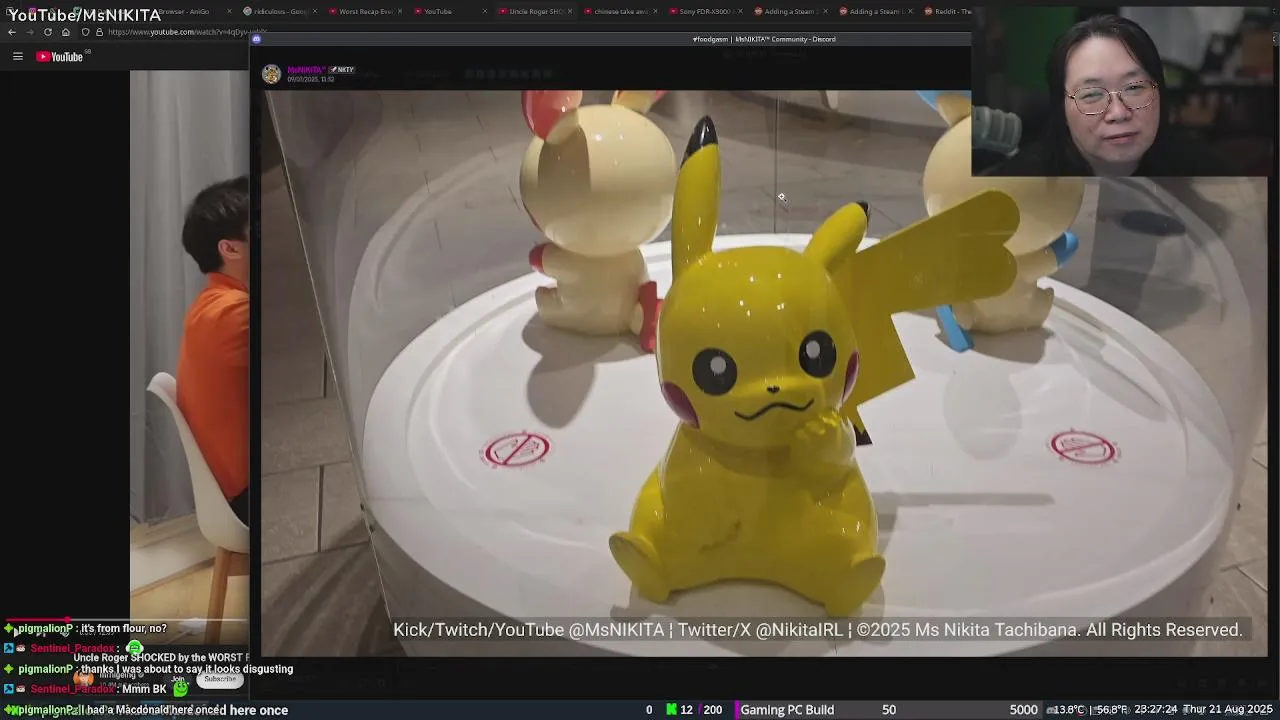Switch to the 'Worst Recap Ever' tab
1280x720 pixels.
tap(368, 11)
